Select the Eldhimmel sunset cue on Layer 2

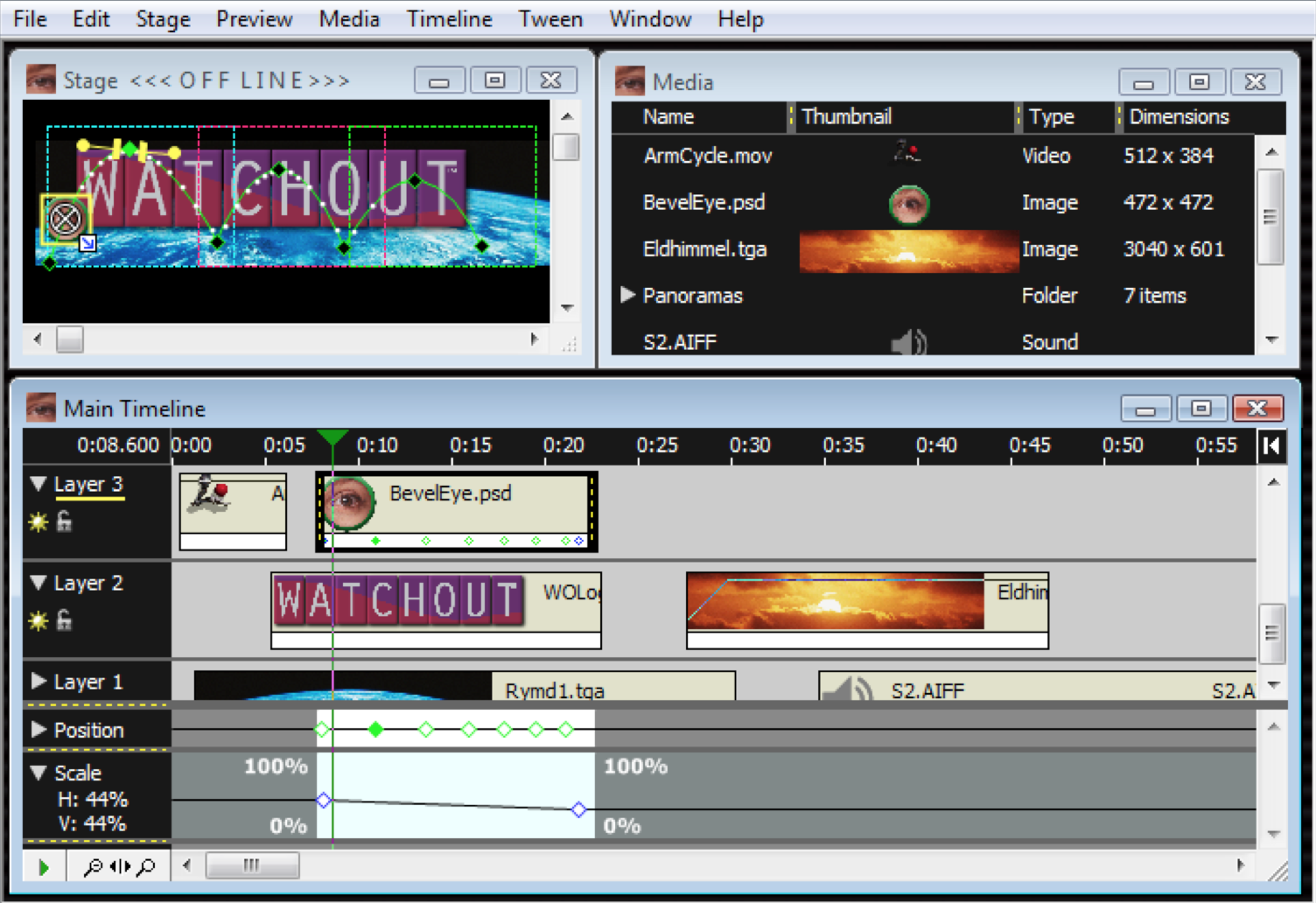(x=867, y=610)
